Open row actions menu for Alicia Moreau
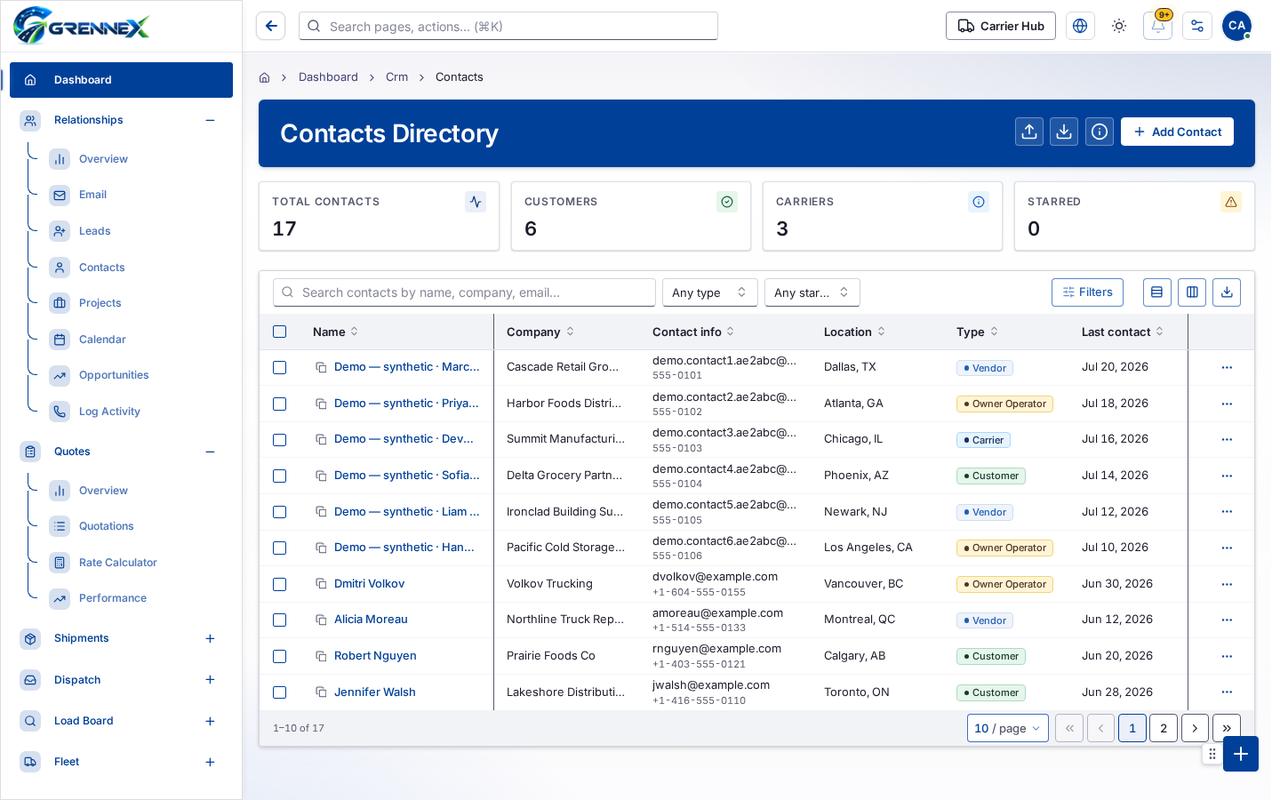This screenshot has height=800, width=1280. coord(1227,620)
